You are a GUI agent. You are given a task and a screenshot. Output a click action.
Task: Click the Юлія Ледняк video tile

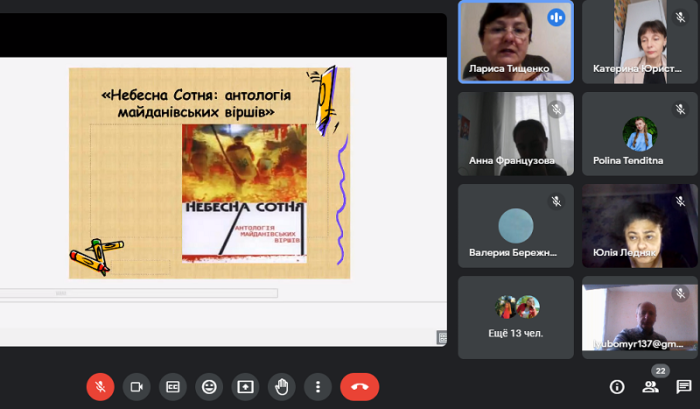click(640, 225)
